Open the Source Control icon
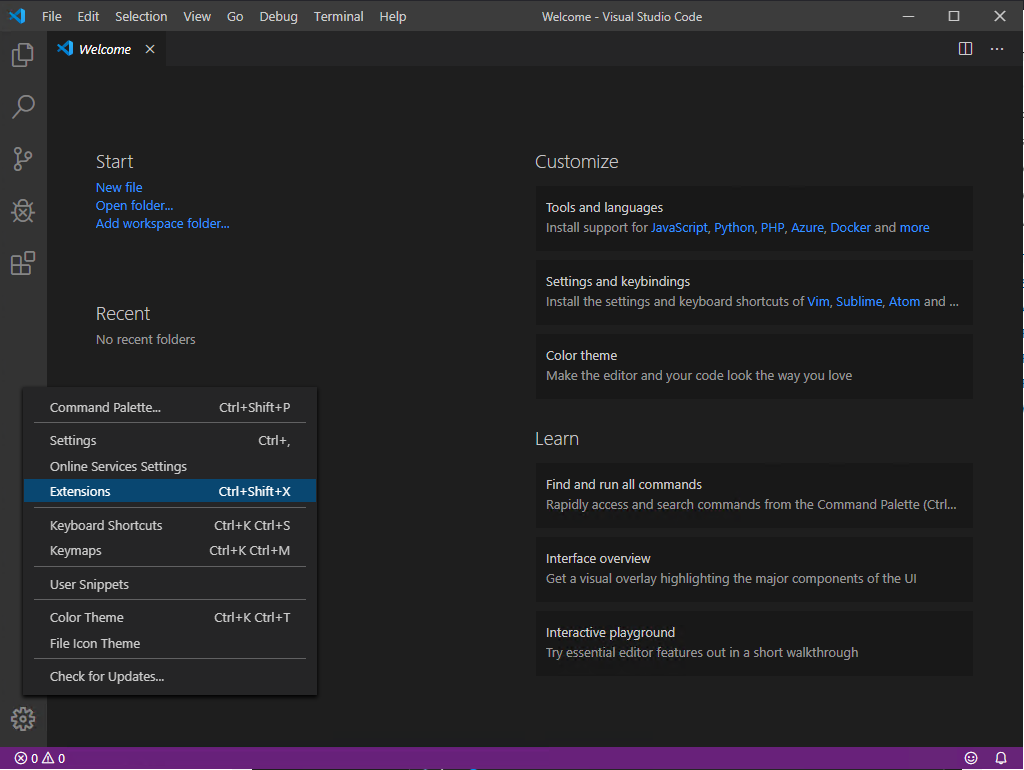The height and width of the screenshot is (770, 1024). 22,159
